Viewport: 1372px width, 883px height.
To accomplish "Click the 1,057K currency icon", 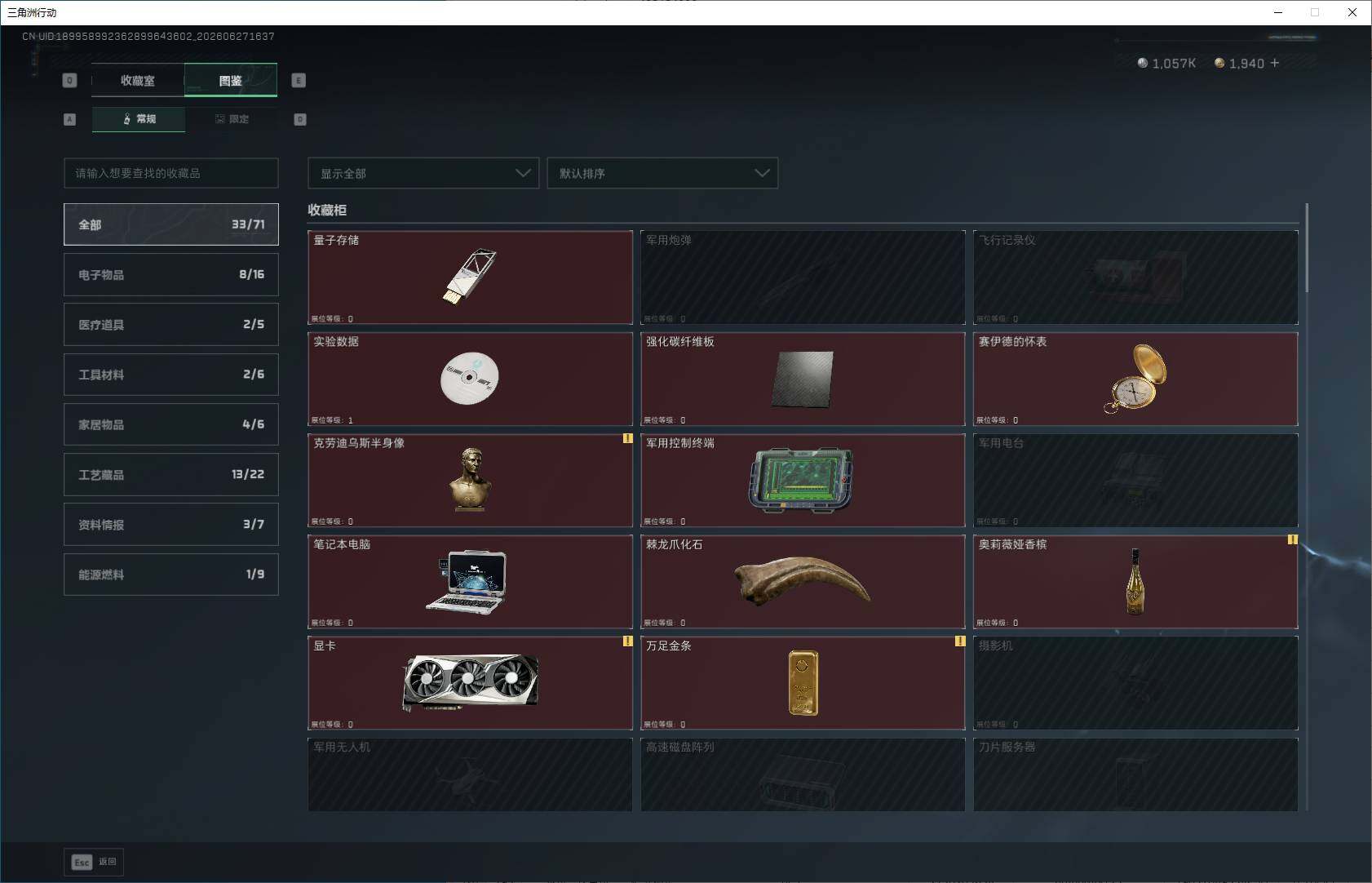I will tap(1143, 63).
